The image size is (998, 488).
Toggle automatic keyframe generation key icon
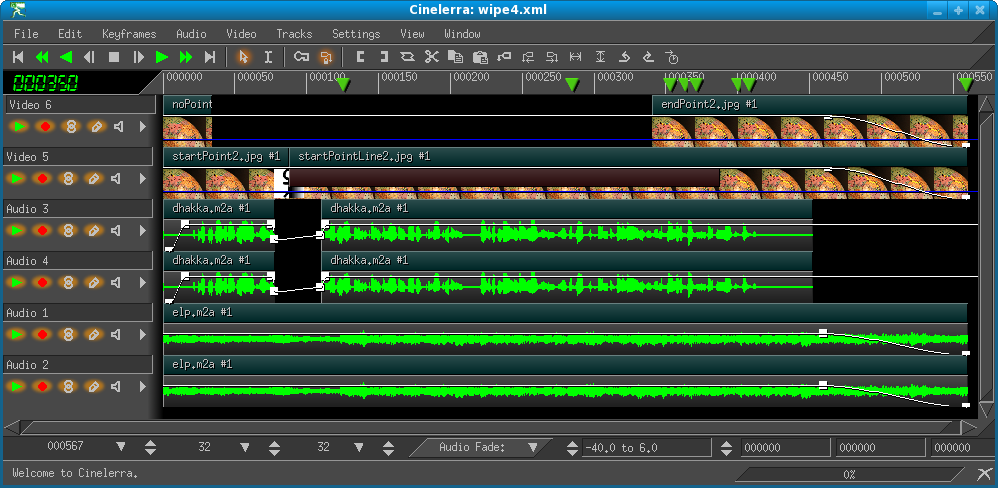[301, 57]
